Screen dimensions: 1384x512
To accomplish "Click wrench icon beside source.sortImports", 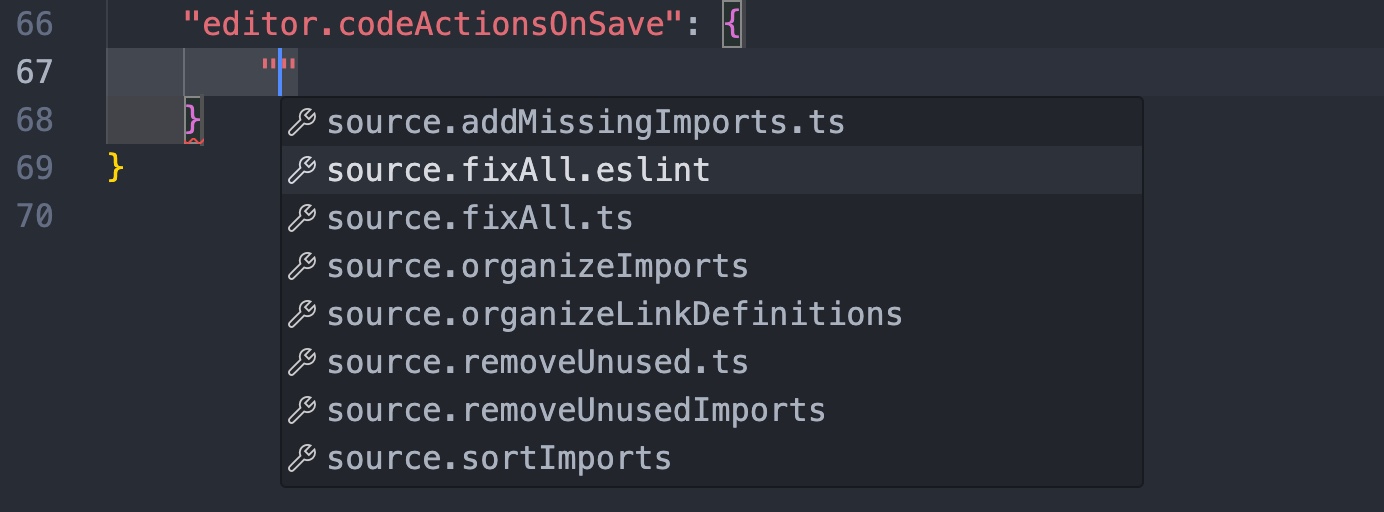I will pos(302,459).
